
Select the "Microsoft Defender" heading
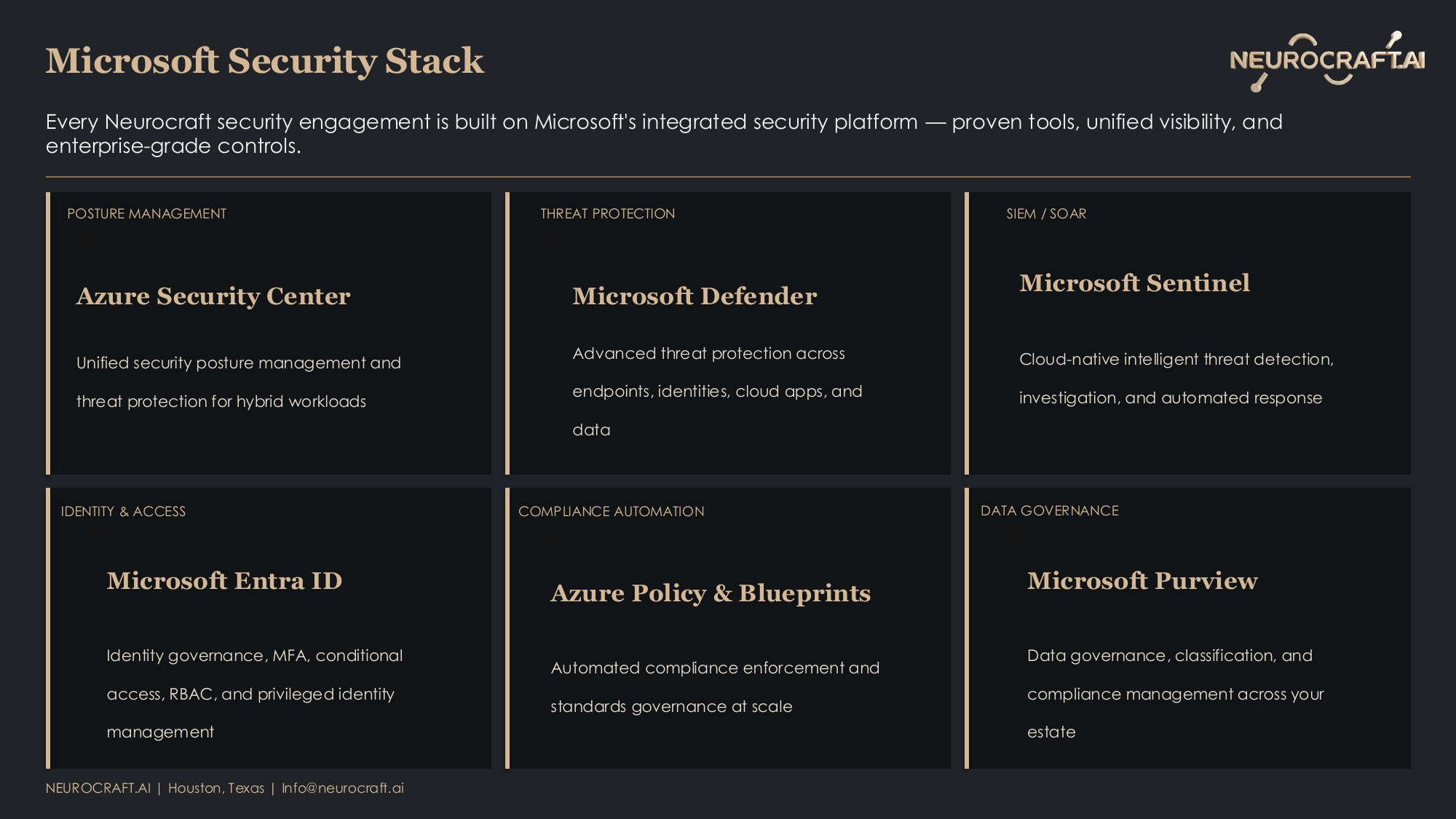(x=695, y=296)
